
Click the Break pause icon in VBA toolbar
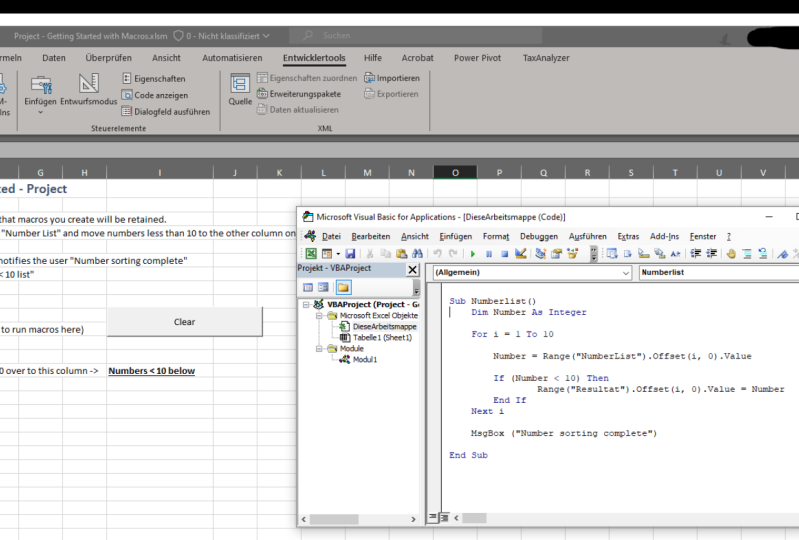(x=489, y=254)
